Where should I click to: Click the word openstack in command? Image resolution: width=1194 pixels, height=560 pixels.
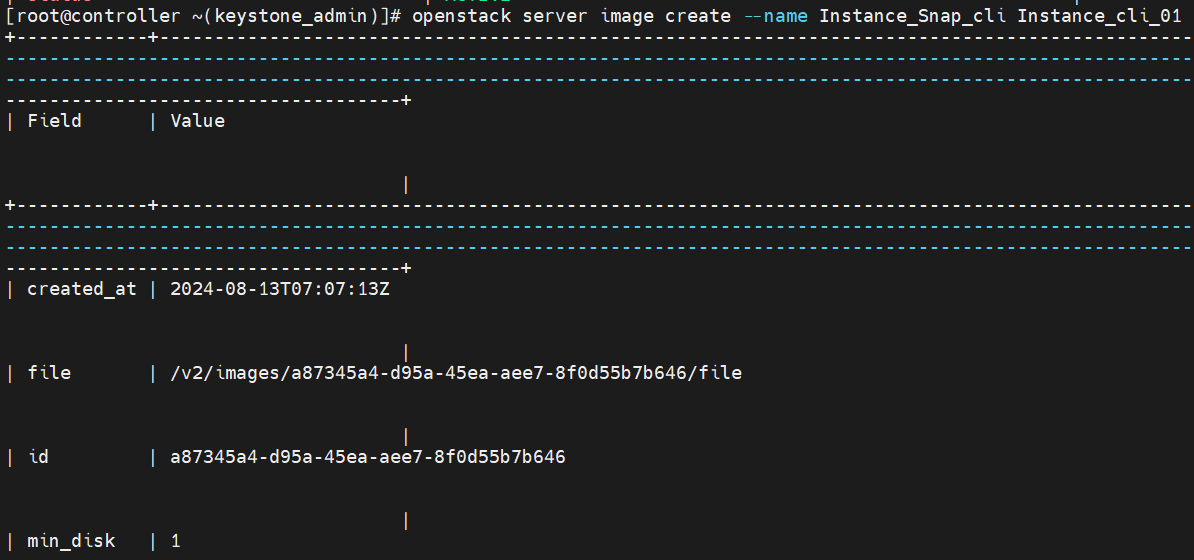[461, 16]
